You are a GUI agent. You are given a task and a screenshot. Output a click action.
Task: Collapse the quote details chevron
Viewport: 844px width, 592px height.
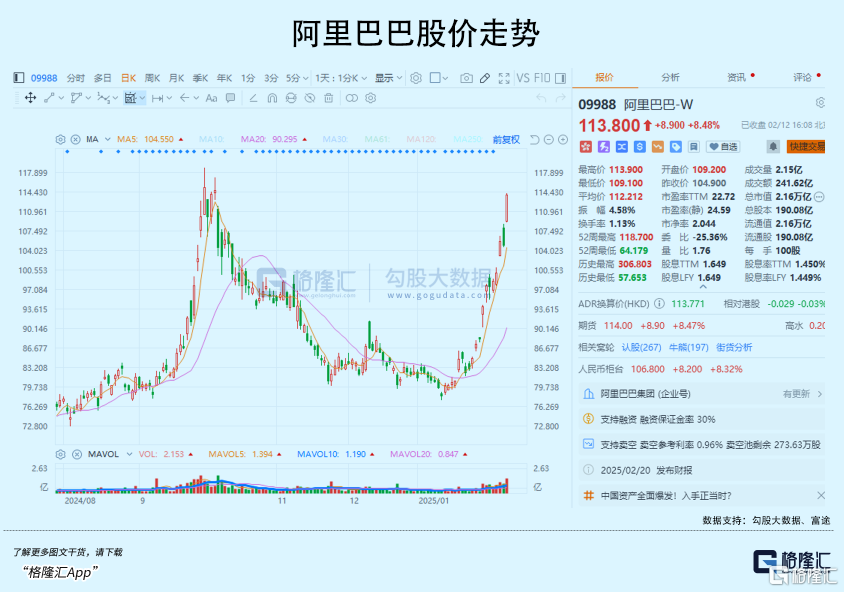(703, 287)
